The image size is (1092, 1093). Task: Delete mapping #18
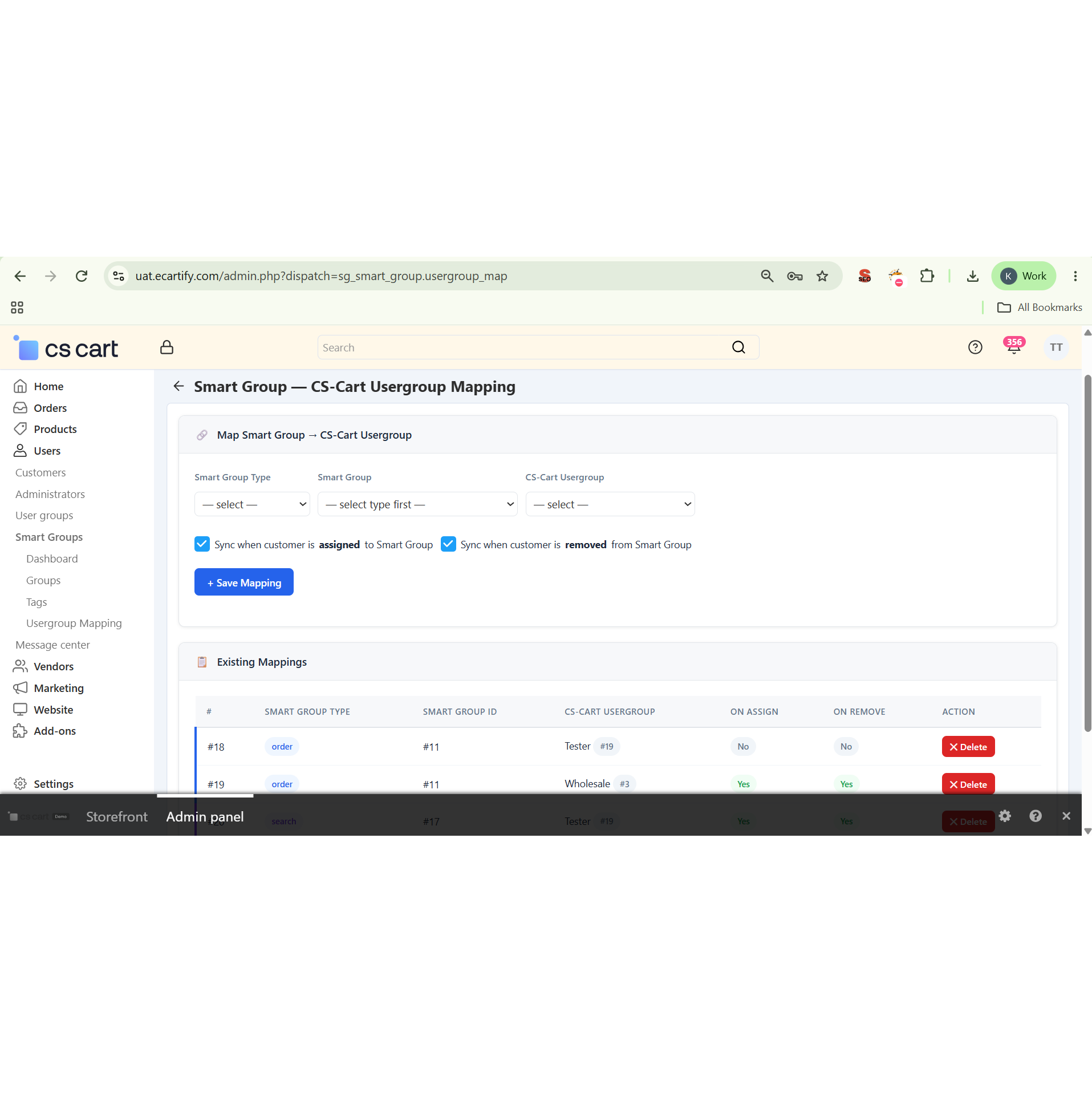coord(968,747)
